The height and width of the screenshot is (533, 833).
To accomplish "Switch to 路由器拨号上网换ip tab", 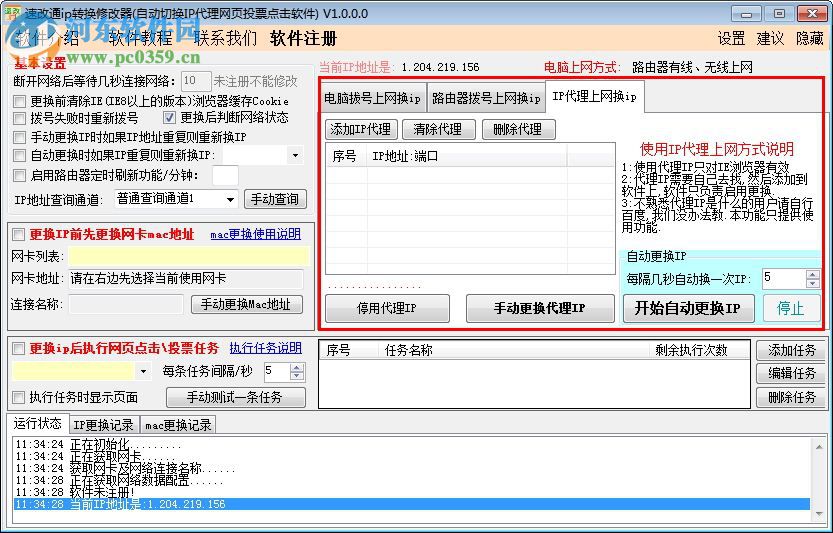I will [486, 98].
